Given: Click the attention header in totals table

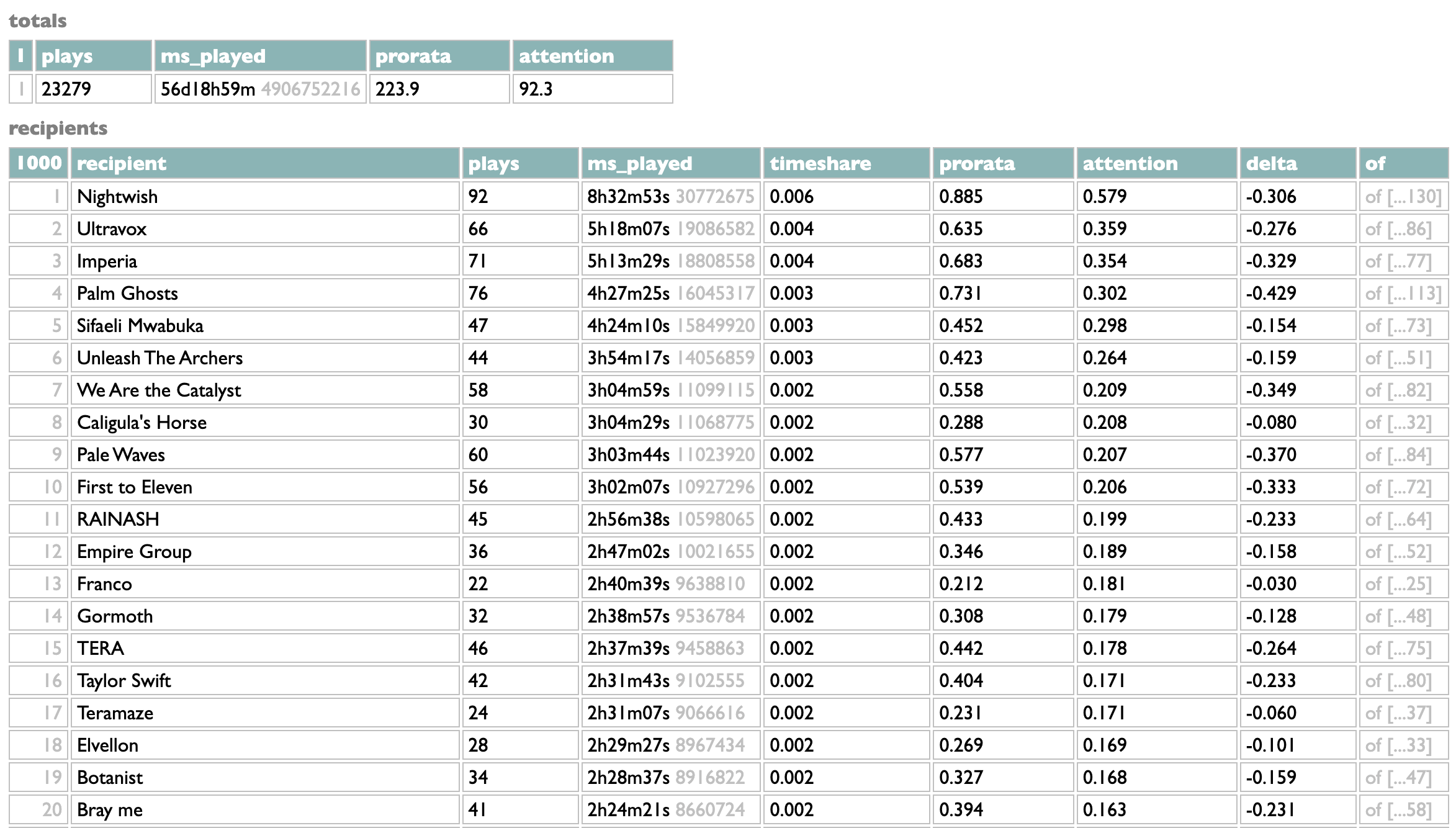Looking at the screenshot, I should coord(593,56).
